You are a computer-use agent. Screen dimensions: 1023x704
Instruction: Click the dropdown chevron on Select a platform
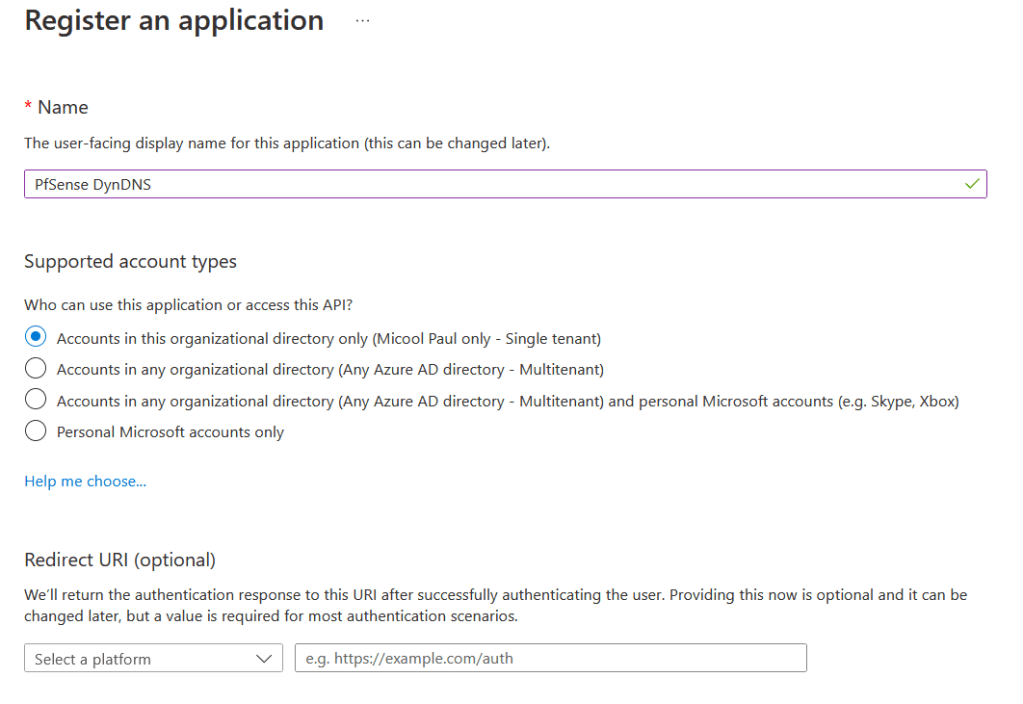click(x=265, y=658)
